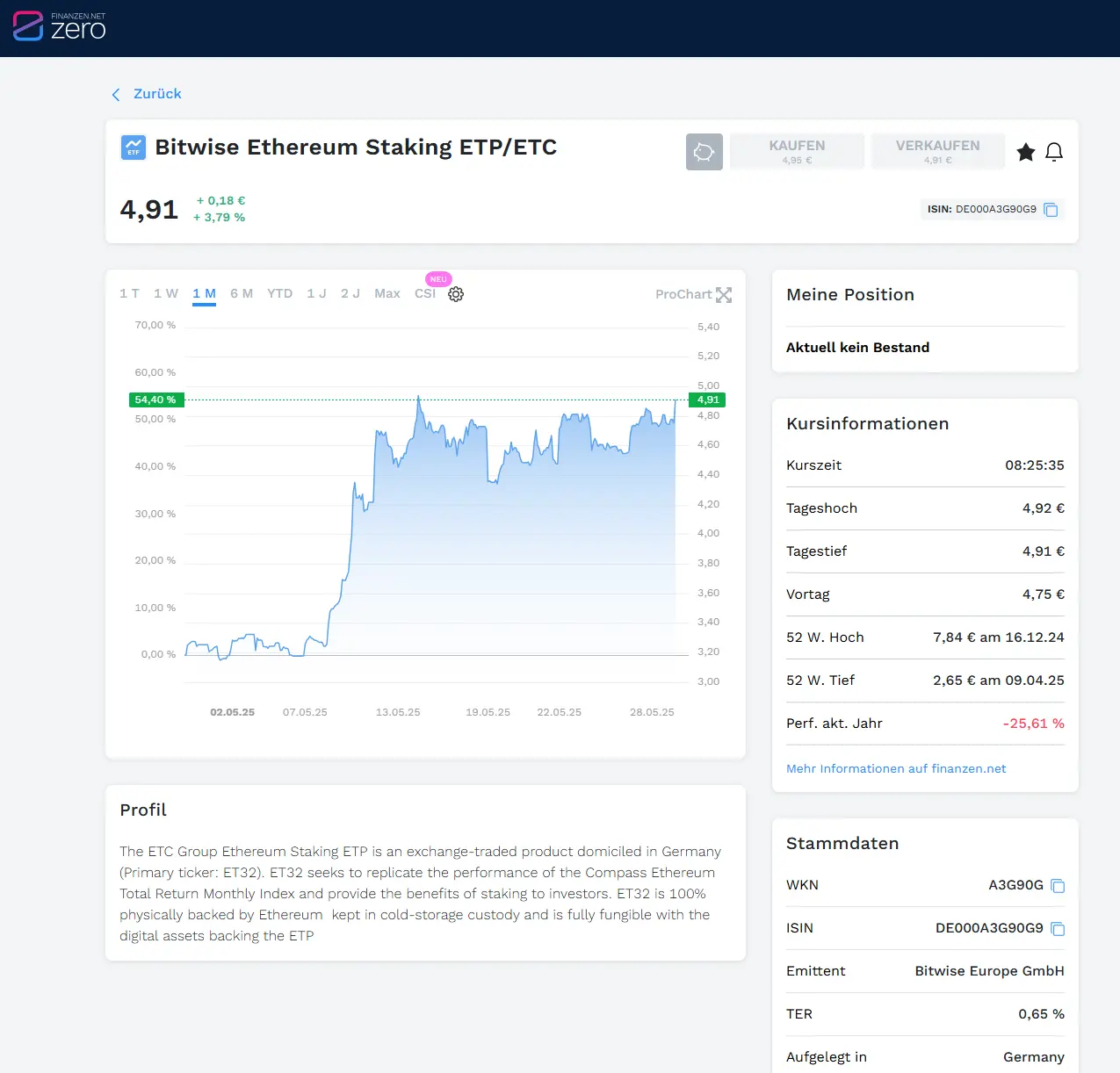Toggle the watchlist star icon
Screen dimensions: 1120x1073
[1025, 153]
